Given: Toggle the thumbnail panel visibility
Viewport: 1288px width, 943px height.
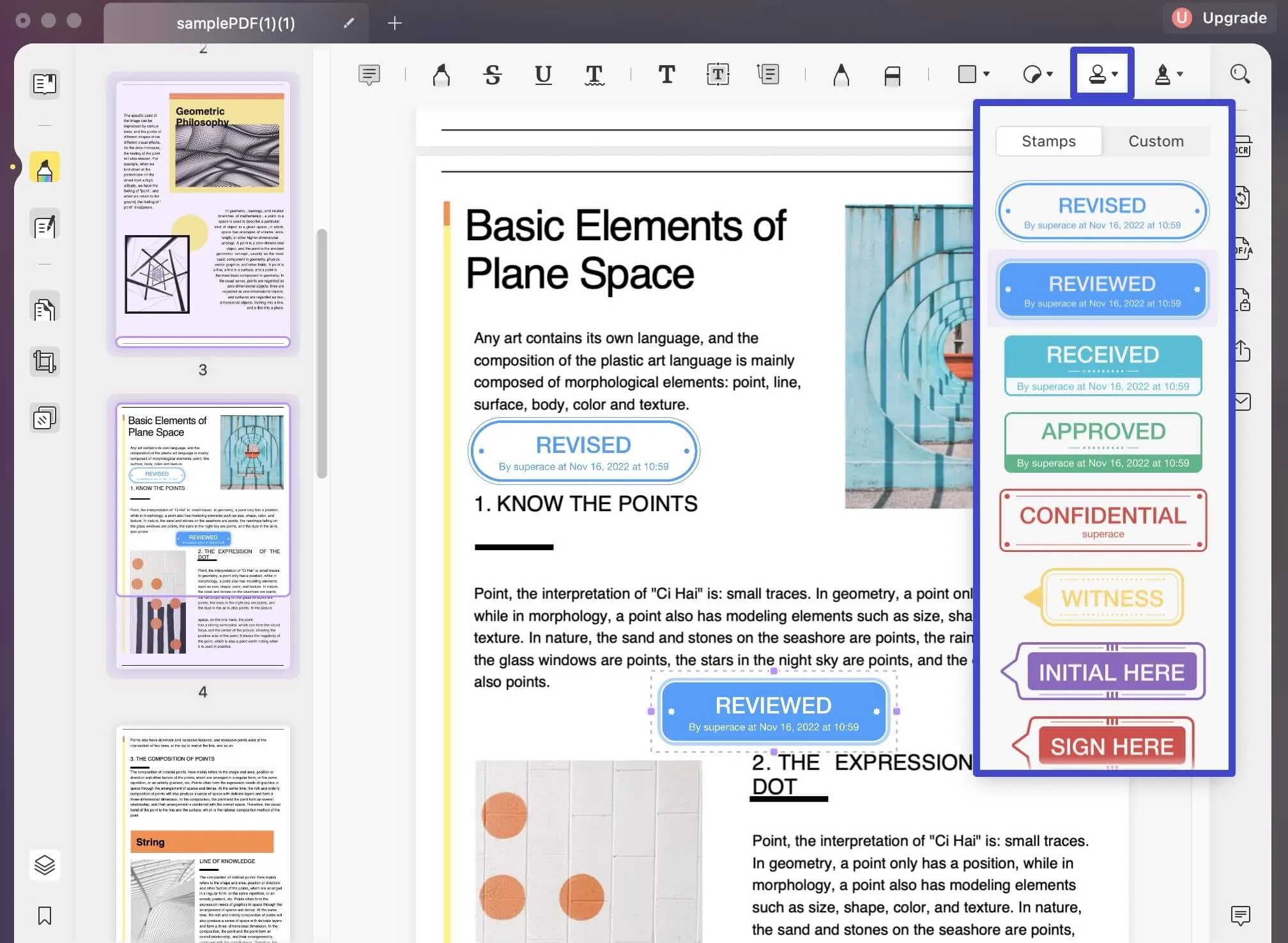Looking at the screenshot, I should click(44, 83).
